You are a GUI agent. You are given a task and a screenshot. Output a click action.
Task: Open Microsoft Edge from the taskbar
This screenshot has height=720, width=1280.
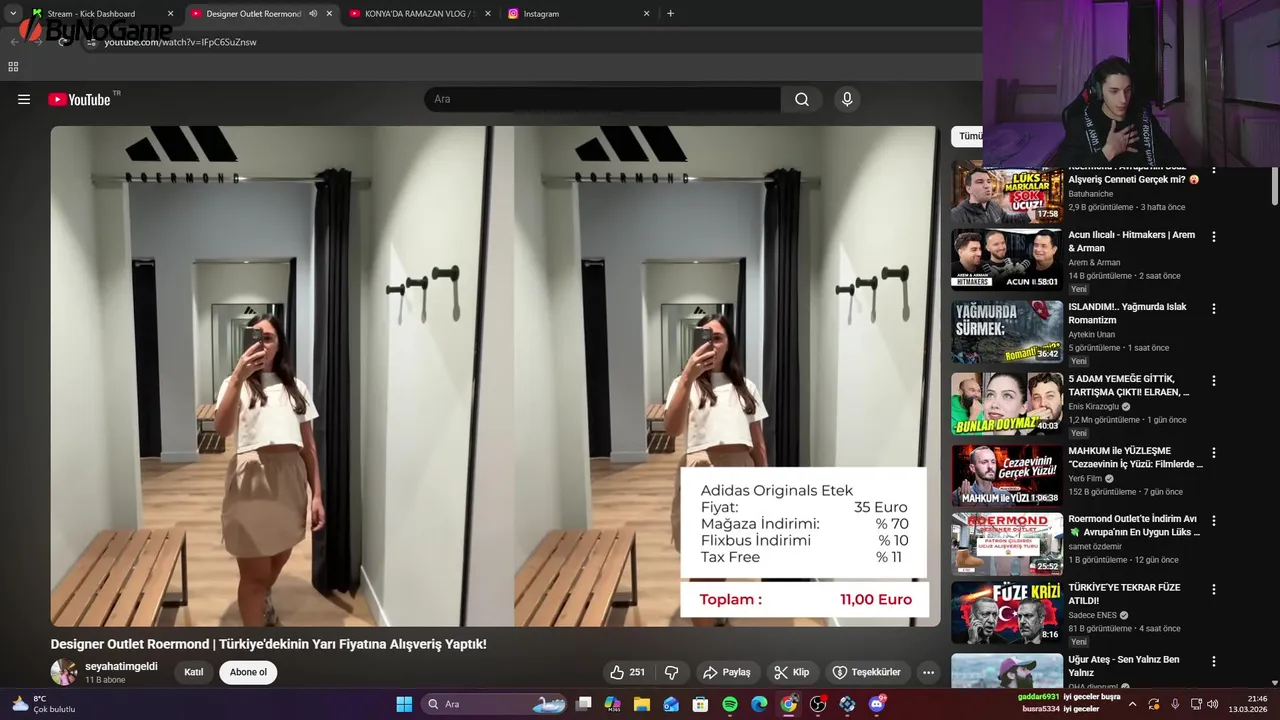click(x=759, y=704)
